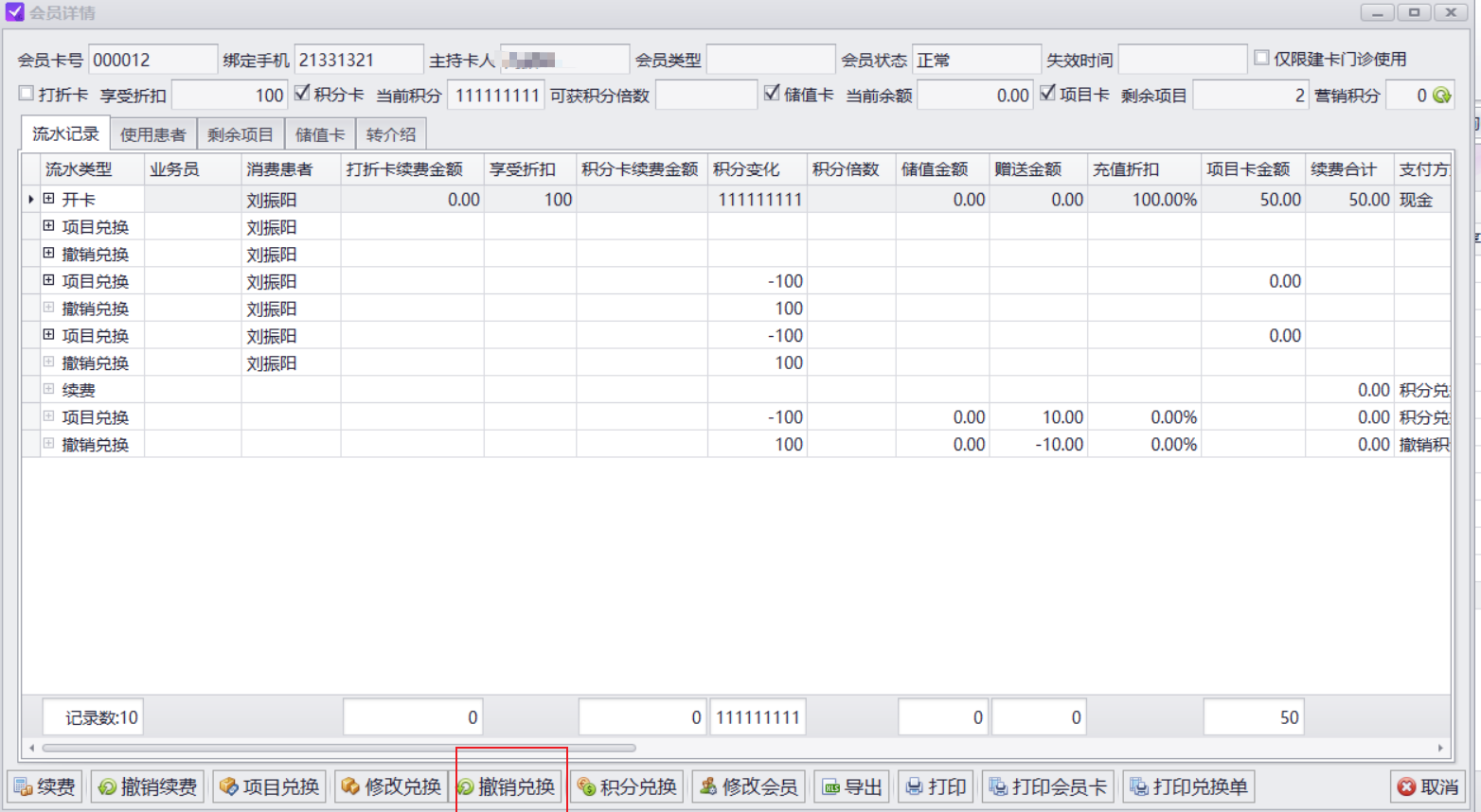Switch to the 流水记录 tab

(65, 133)
